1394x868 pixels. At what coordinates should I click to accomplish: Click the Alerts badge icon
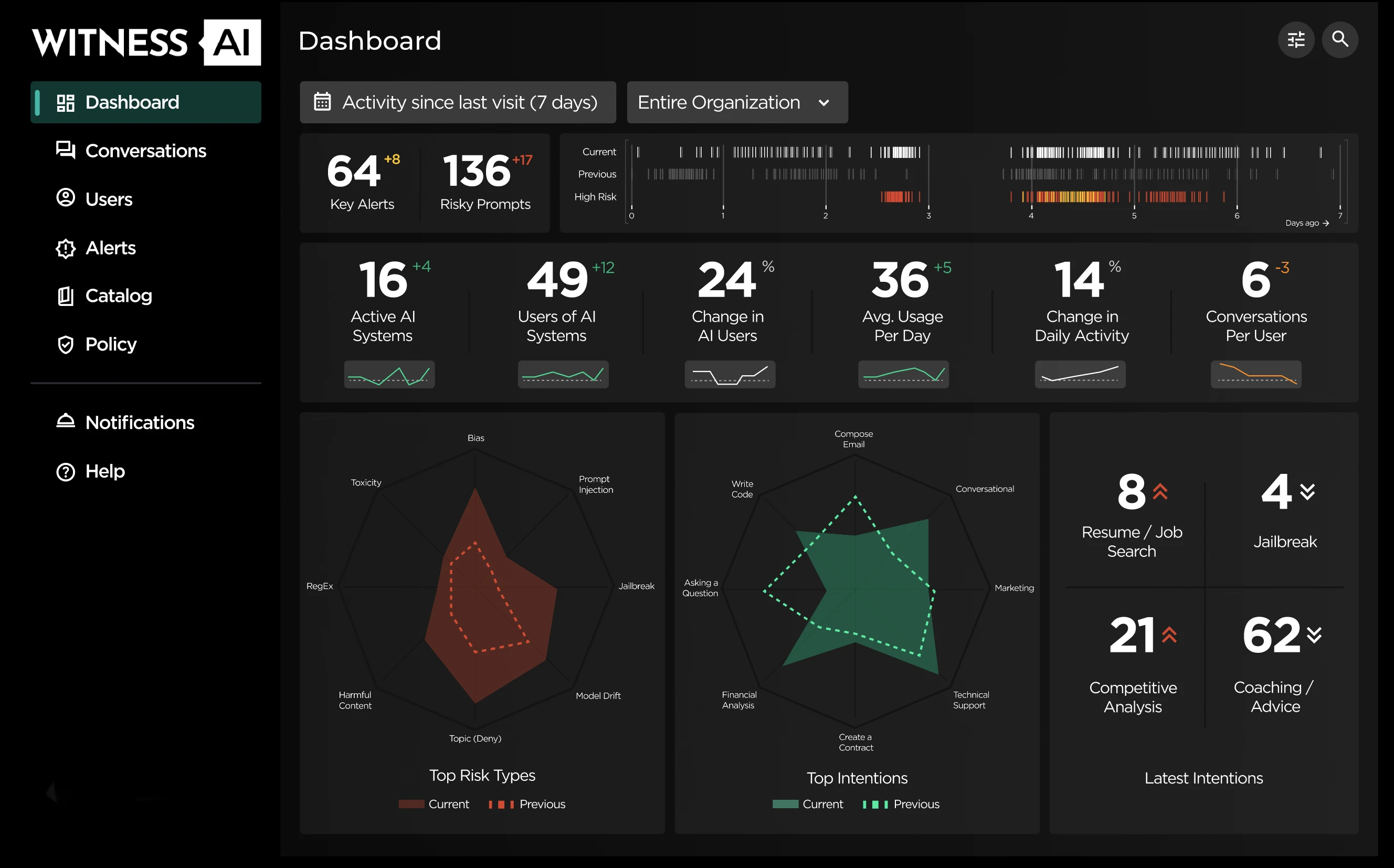(x=66, y=248)
